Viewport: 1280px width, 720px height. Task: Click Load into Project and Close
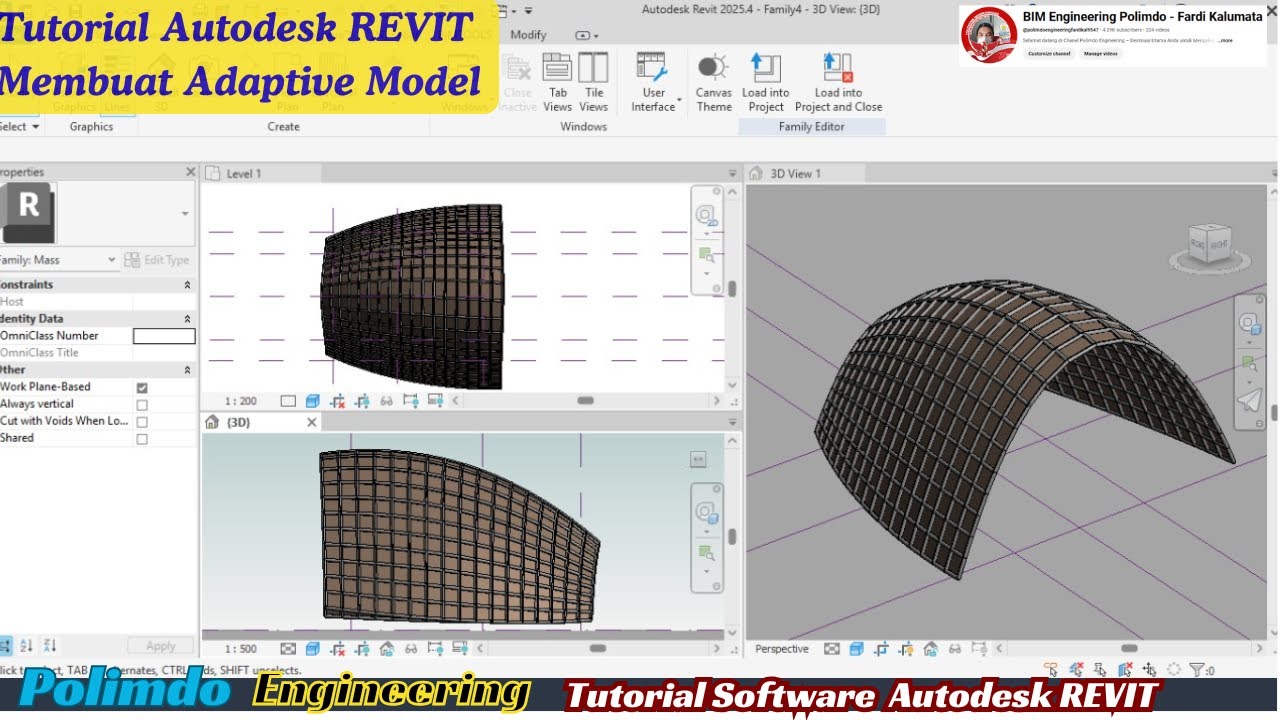tap(838, 82)
